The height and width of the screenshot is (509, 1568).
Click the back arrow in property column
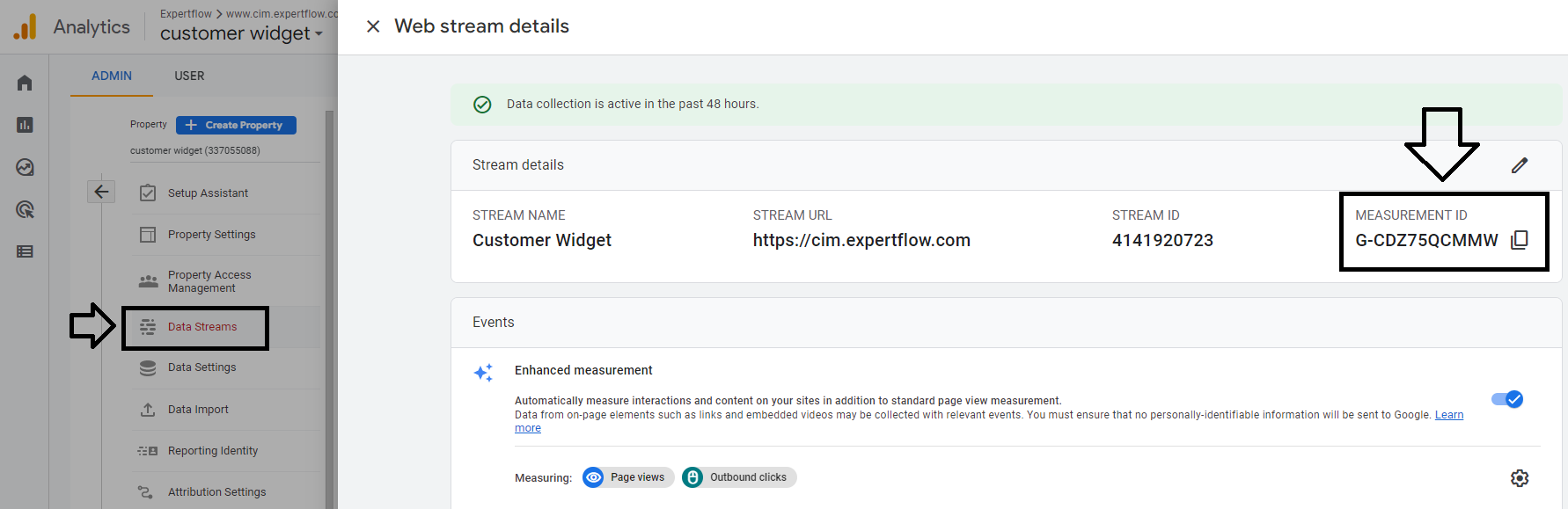101,192
